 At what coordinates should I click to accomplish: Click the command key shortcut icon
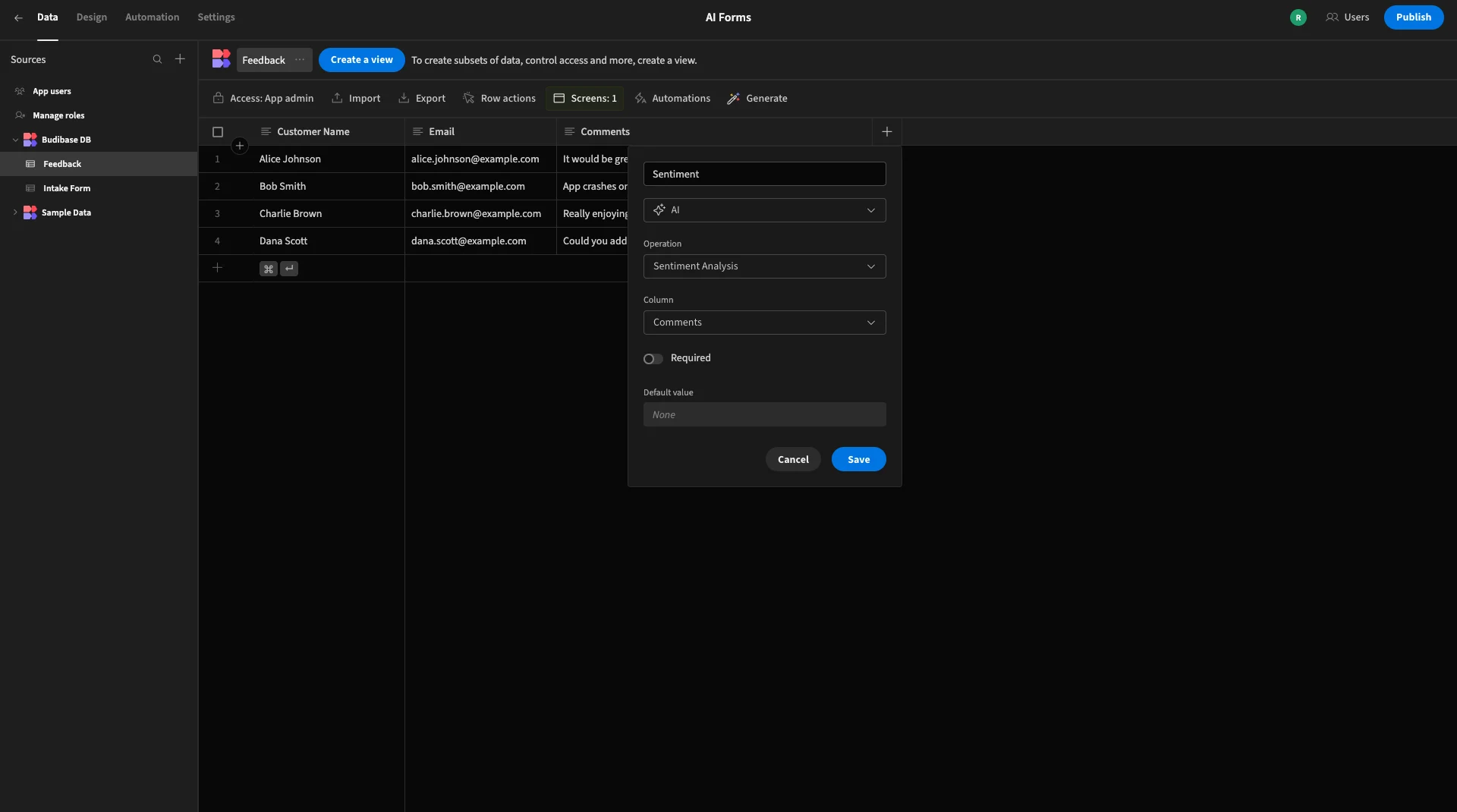[268, 269]
